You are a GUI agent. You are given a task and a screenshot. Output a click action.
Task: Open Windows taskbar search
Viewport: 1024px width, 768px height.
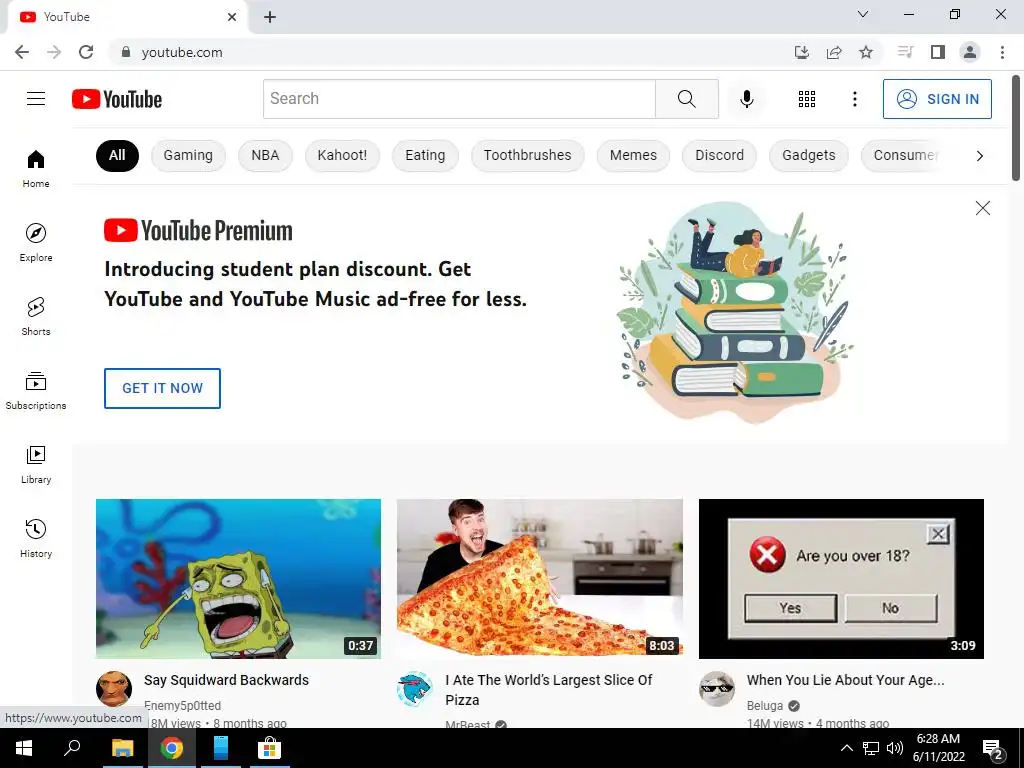tap(72, 748)
